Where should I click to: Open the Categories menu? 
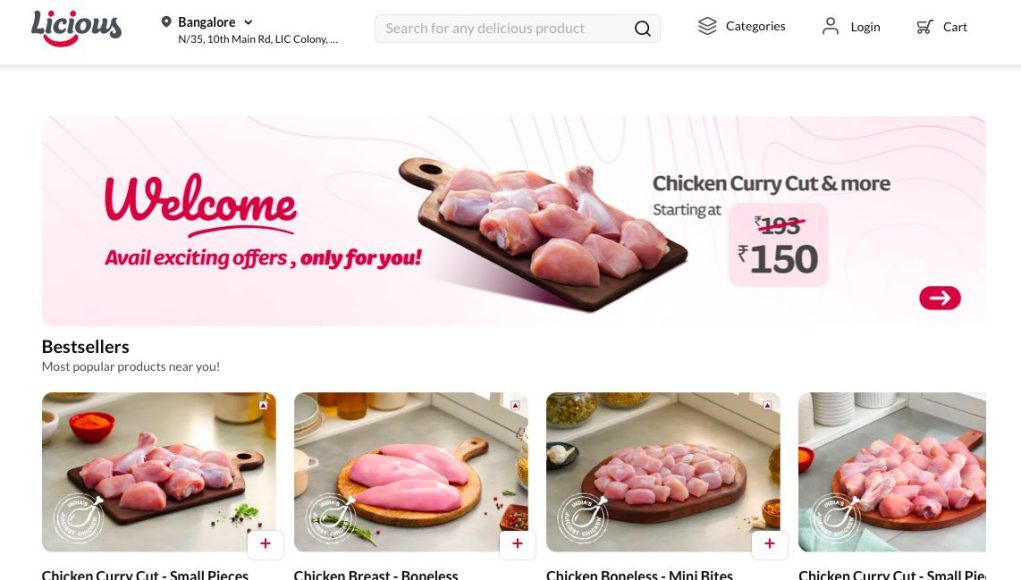[x=742, y=26]
